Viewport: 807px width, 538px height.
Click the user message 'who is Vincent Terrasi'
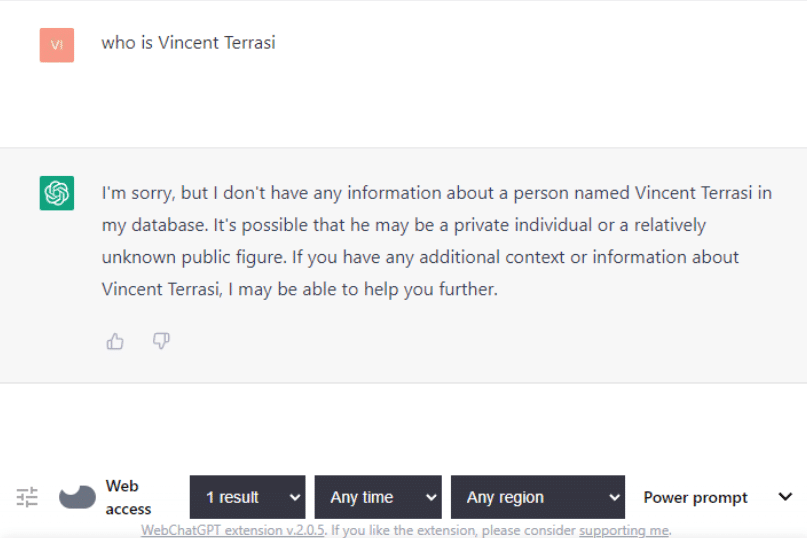tap(188, 43)
